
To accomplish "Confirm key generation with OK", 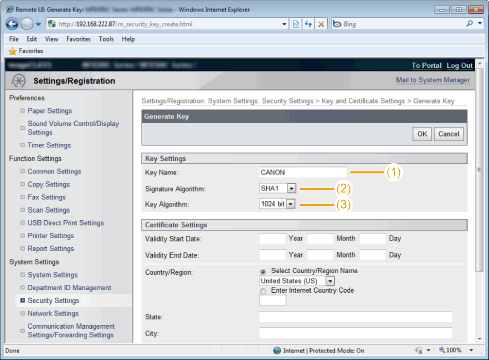I will (x=422, y=134).
